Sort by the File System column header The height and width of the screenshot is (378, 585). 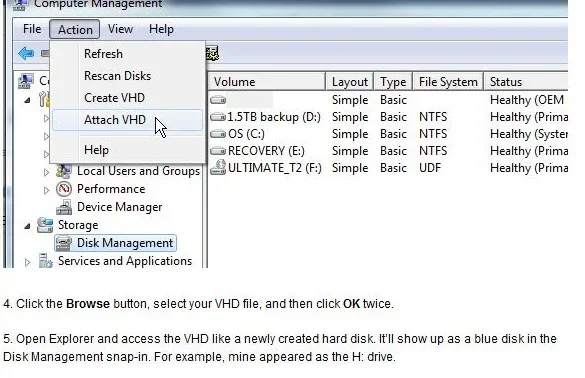(448, 82)
